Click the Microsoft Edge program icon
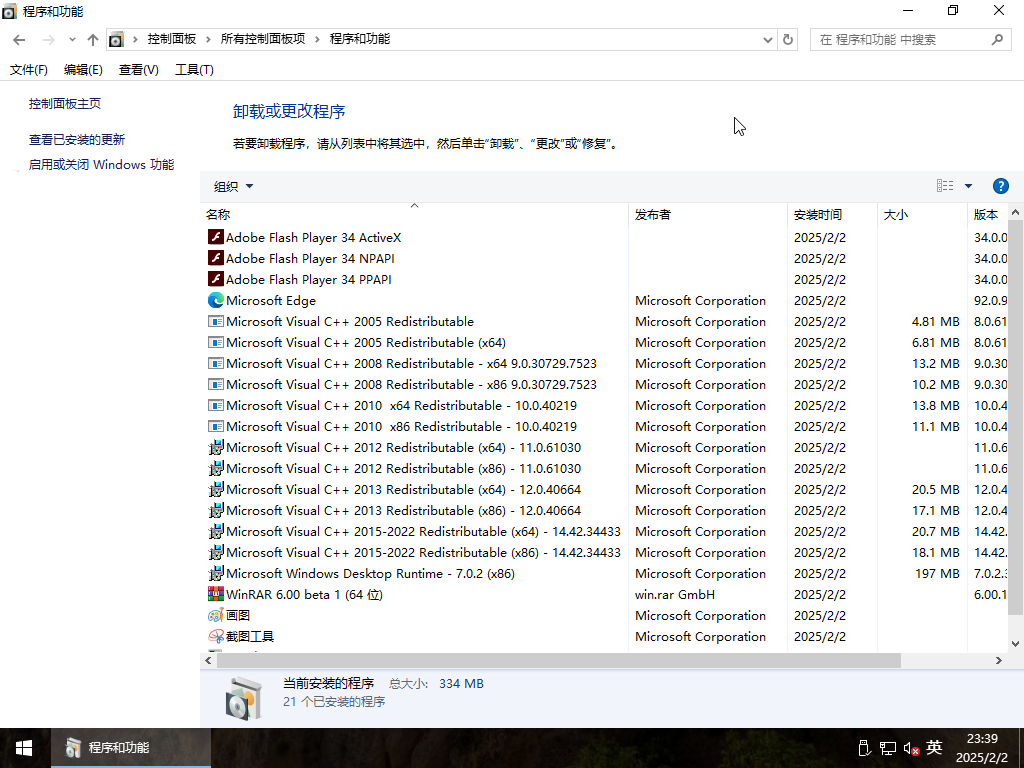Screen dimensions: 1024x768 216,300
